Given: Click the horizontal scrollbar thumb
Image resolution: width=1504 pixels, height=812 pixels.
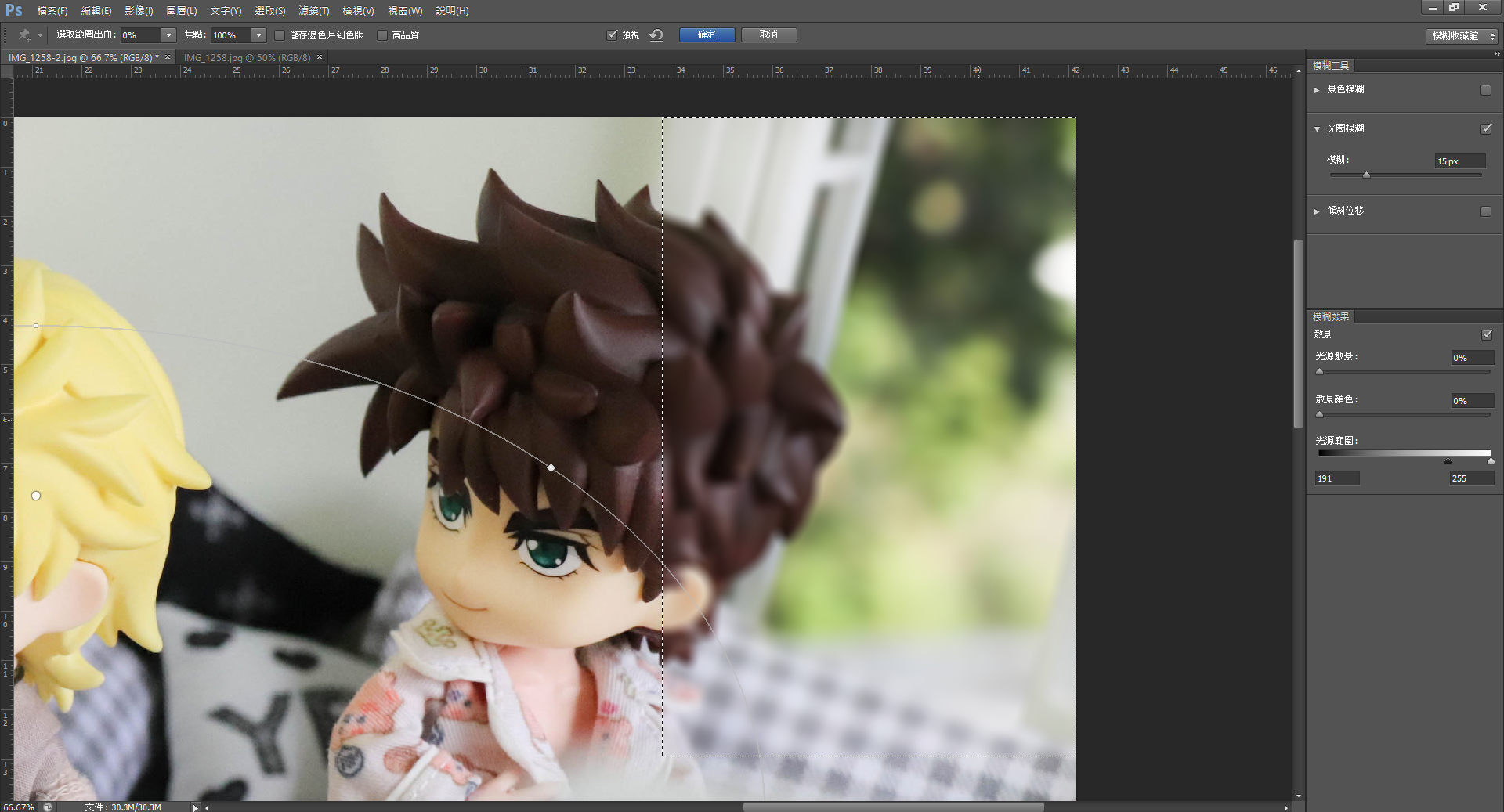Looking at the screenshot, I should [x=893, y=807].
